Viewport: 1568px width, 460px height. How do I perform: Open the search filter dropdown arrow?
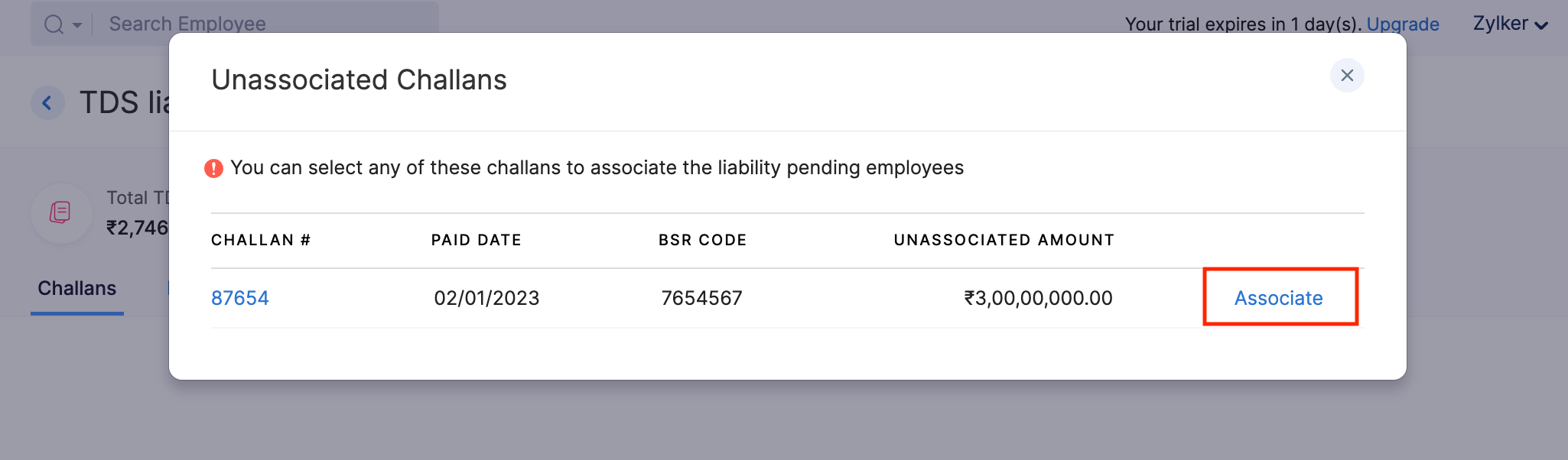pyautogui.click(x=77, y=25)
